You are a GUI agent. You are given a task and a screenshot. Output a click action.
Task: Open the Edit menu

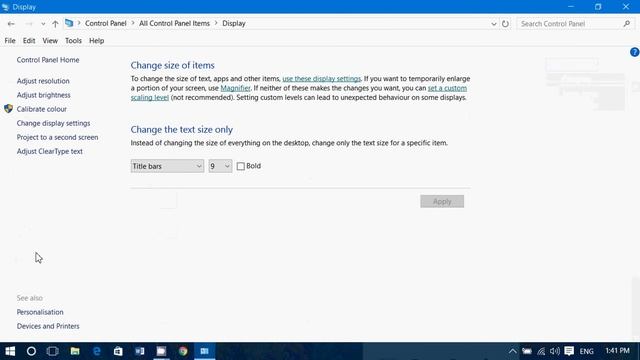(x=29, y=41)
